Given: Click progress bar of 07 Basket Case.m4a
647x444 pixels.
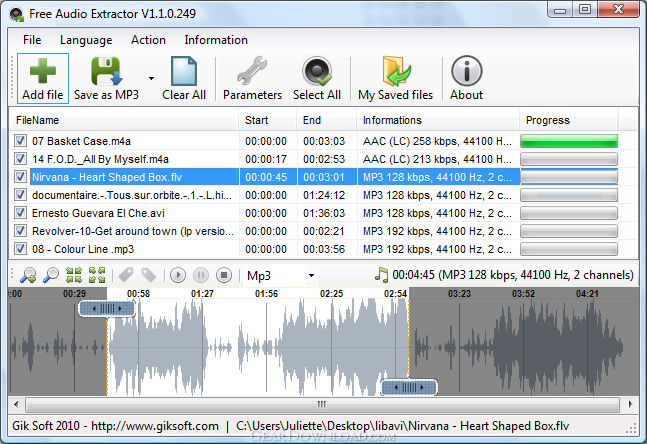Looking at the screenshot, I should click(x=569, y=141).
